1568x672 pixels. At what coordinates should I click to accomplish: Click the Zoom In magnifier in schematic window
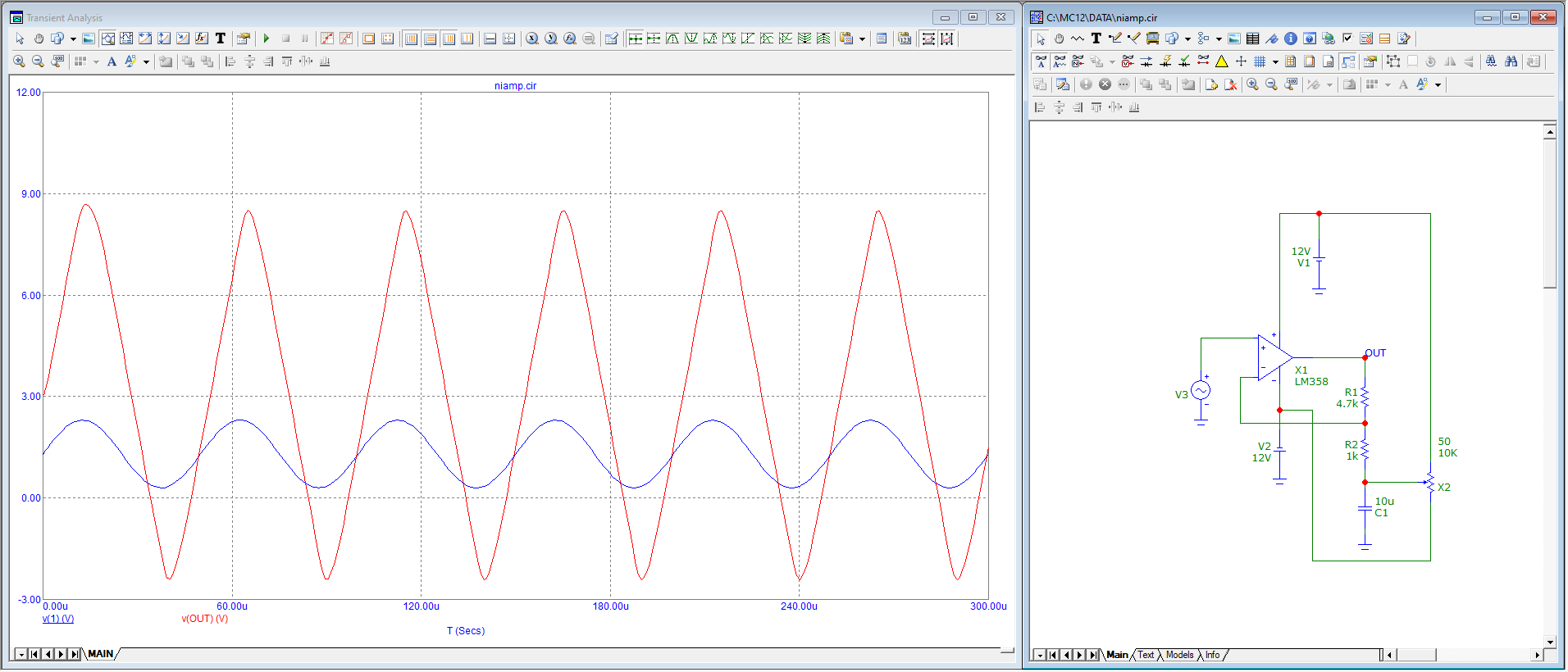click(1252, 84)
